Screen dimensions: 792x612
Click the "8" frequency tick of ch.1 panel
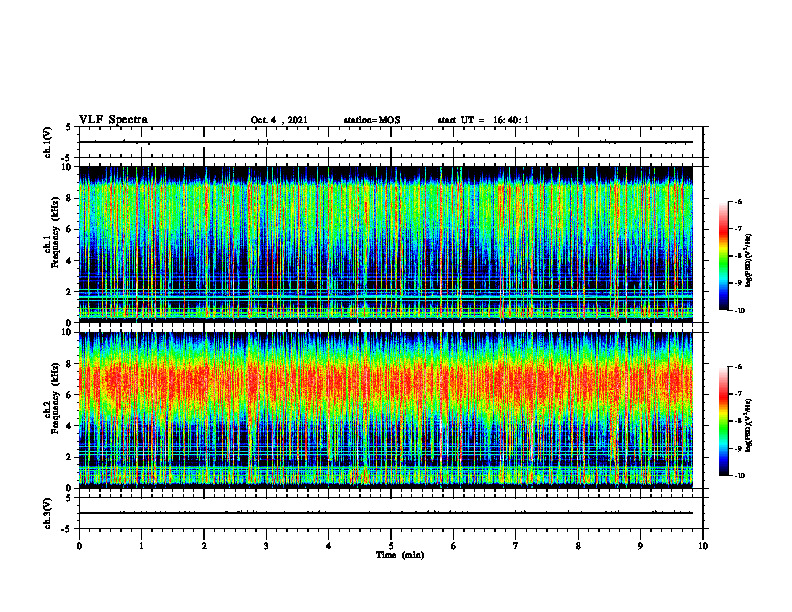click(x=70, y=198)
